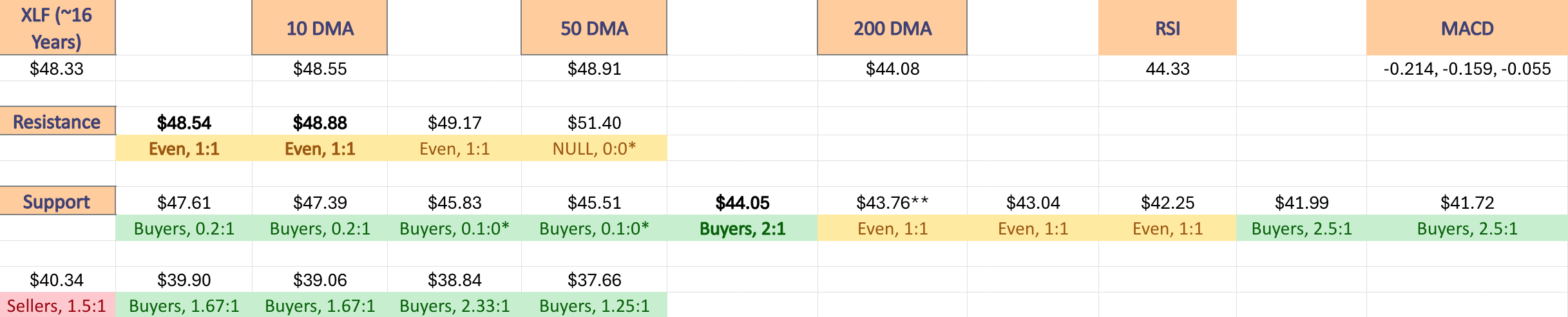This screenshot has height=317, width=1568.
Task: Select the bold Buyers, 2:1 cell
Action: pos(742,228)
